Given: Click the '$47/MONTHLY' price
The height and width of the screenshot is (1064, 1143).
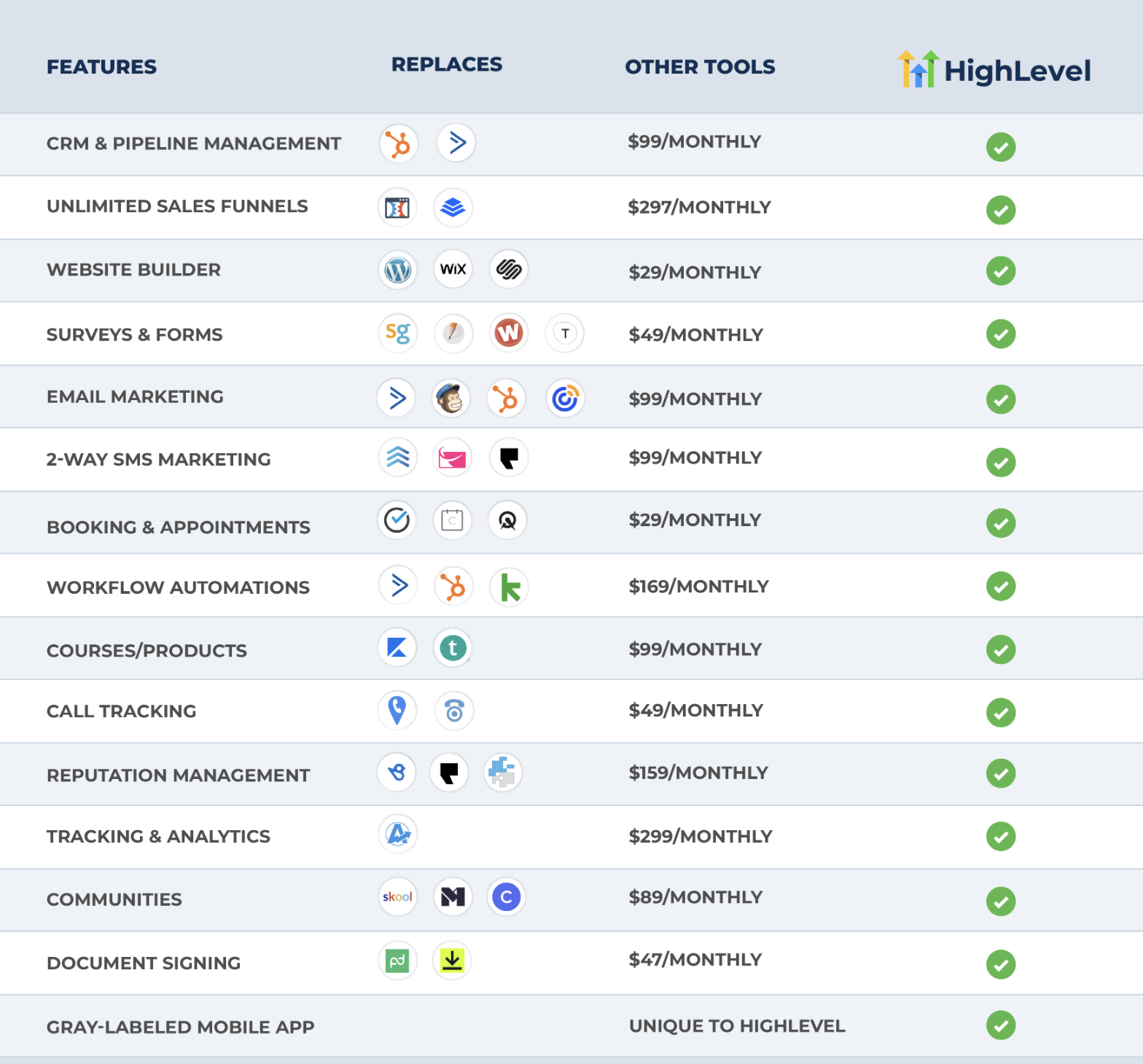Looking at the screenshot, I should [695, 960].
